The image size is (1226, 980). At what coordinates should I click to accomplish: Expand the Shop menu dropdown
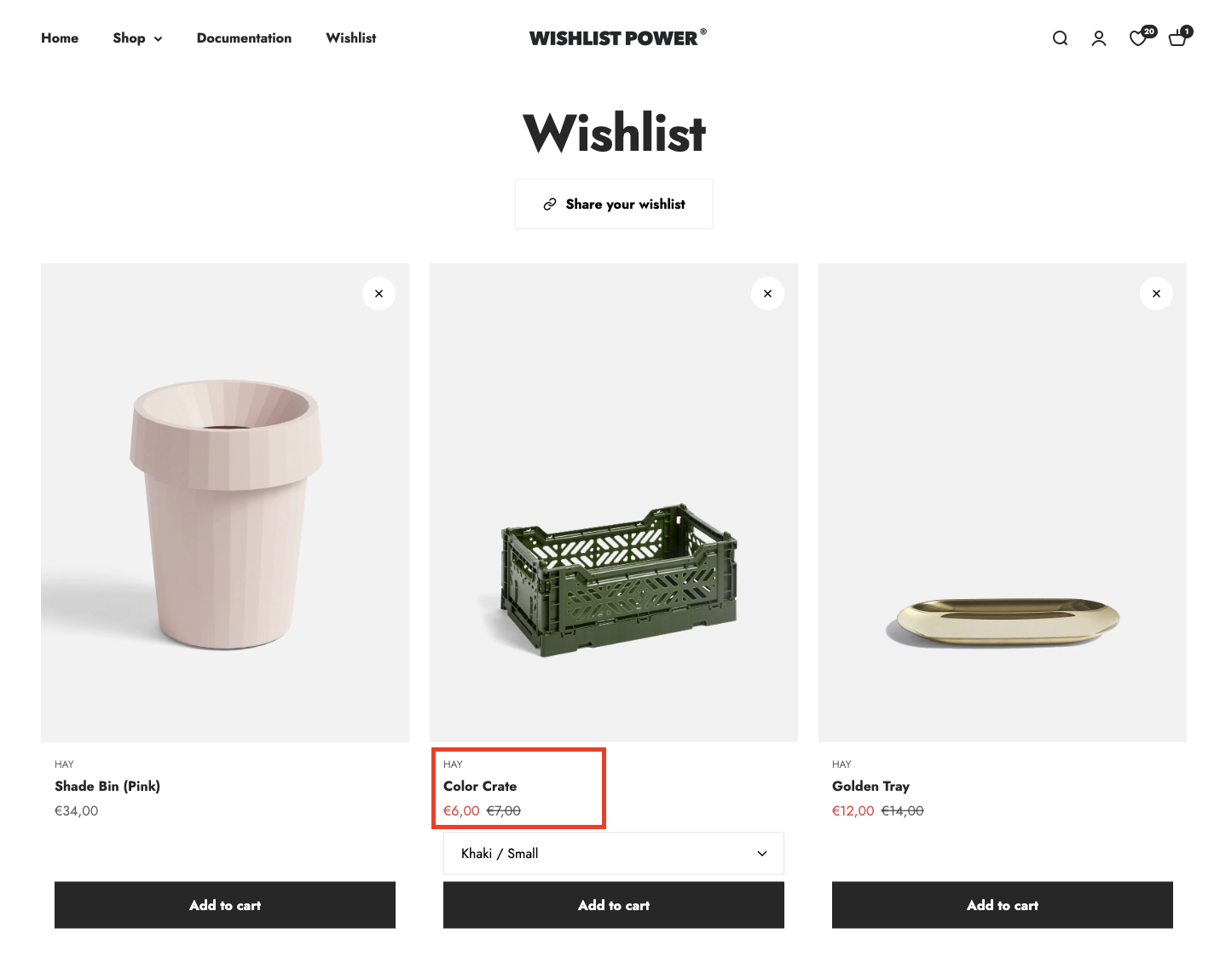coord(137,38)
